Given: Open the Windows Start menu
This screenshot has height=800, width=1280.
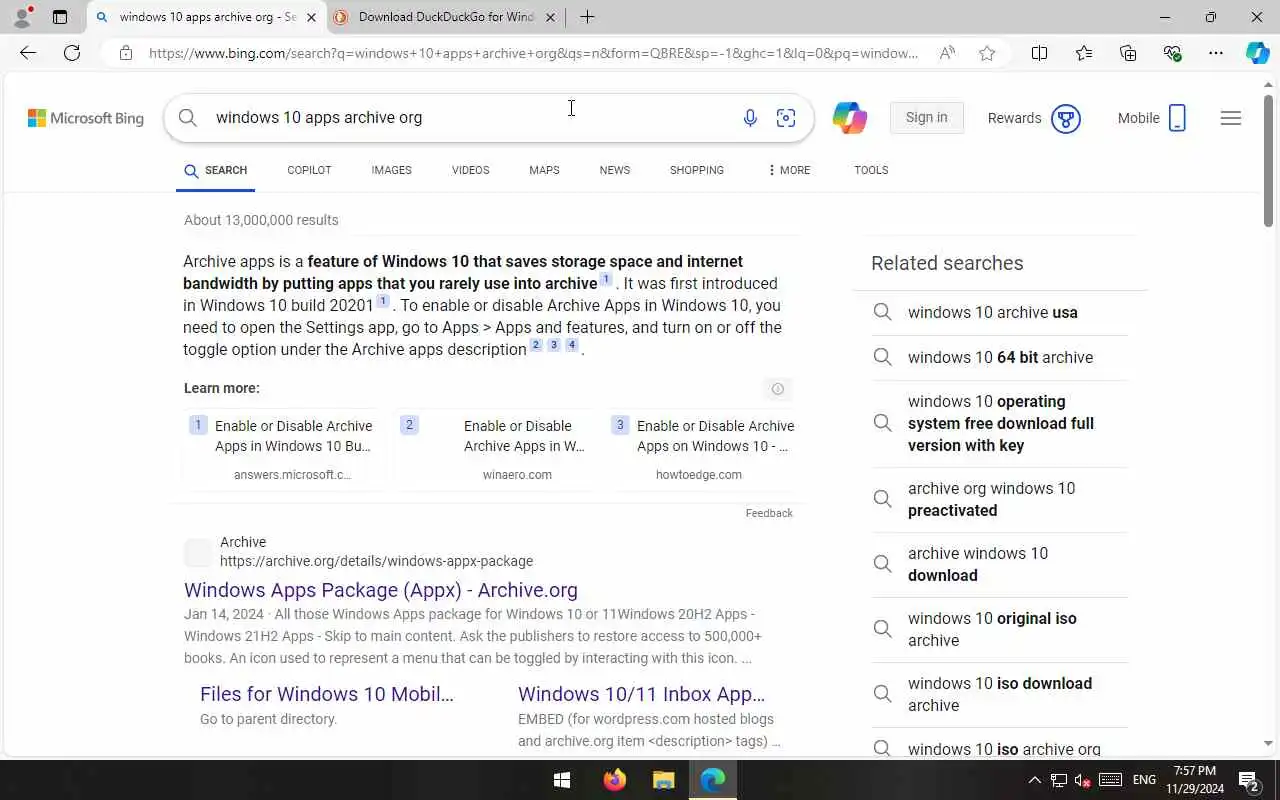Looking at the screenshot, I should point(562,780).
